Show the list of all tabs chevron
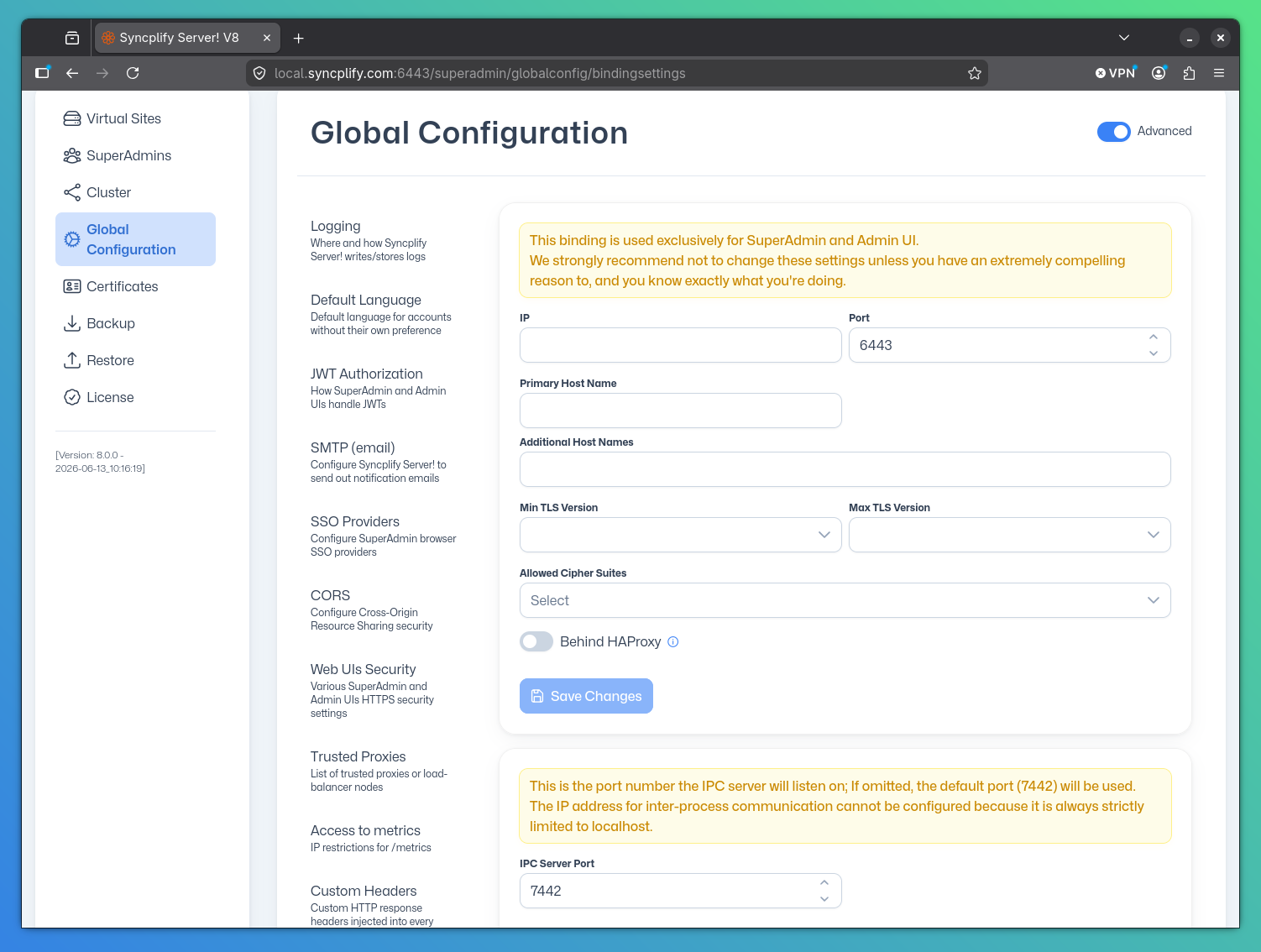Viewport: 1261px width, 952px height. (x=1124, y=38)
